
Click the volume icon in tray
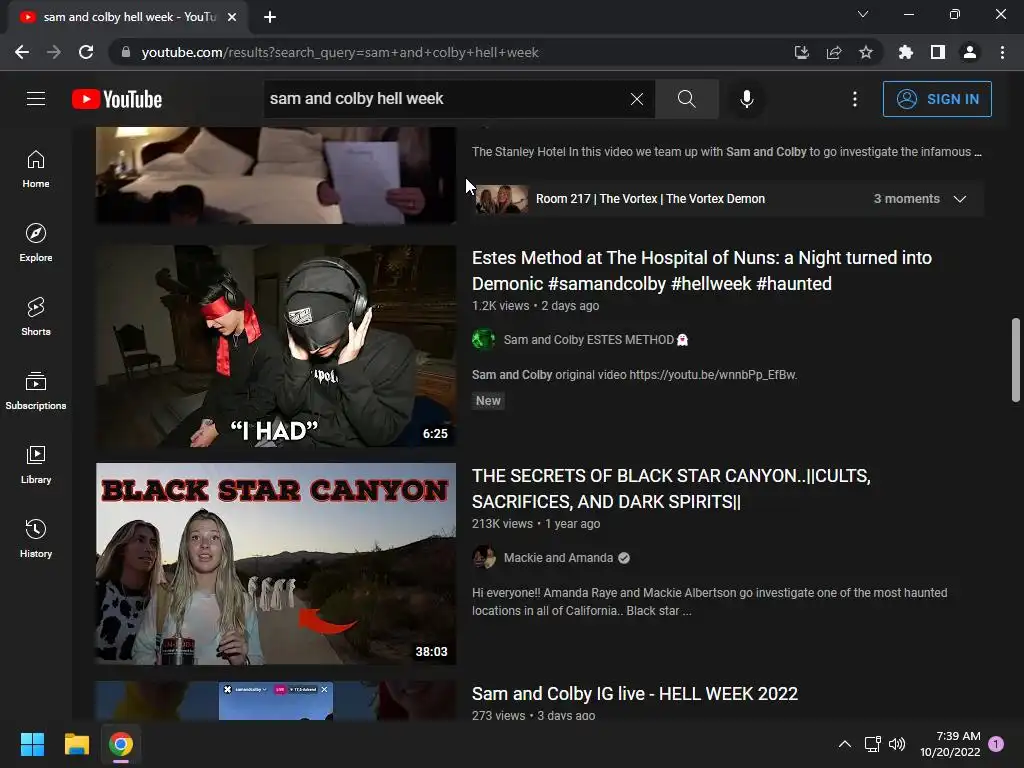897,744
